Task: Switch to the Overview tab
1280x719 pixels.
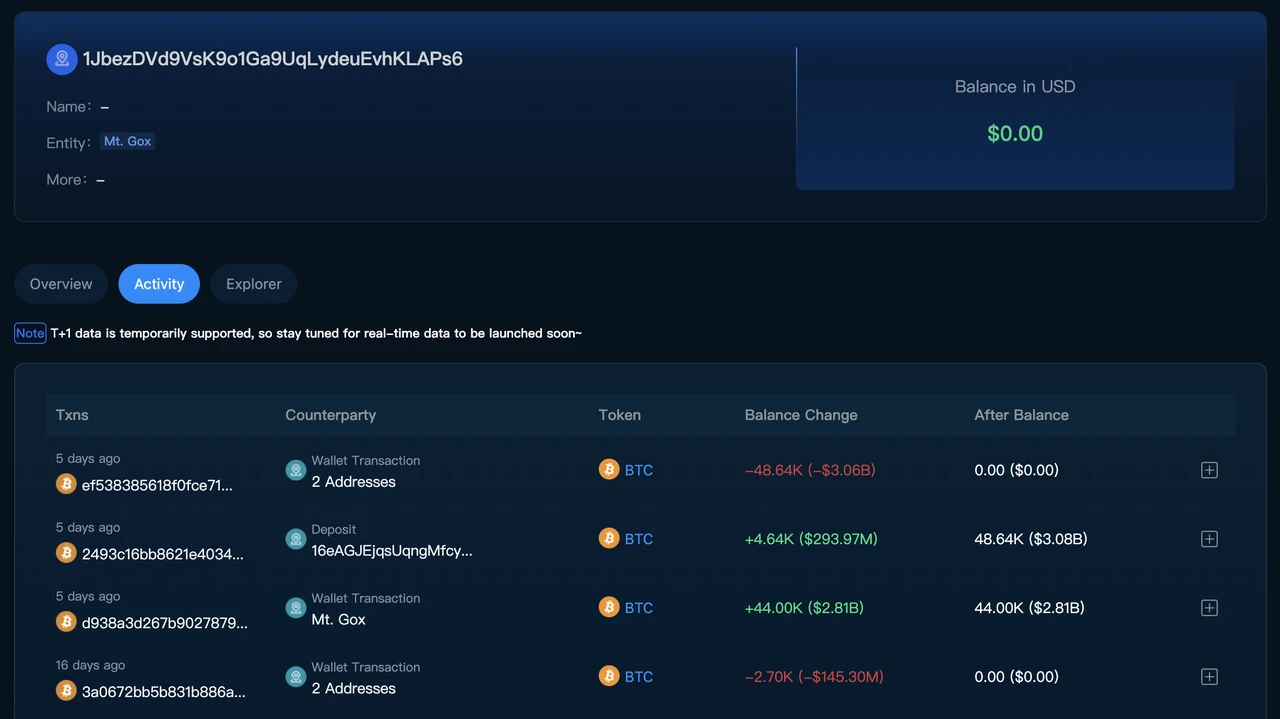Action: (61, 284)
